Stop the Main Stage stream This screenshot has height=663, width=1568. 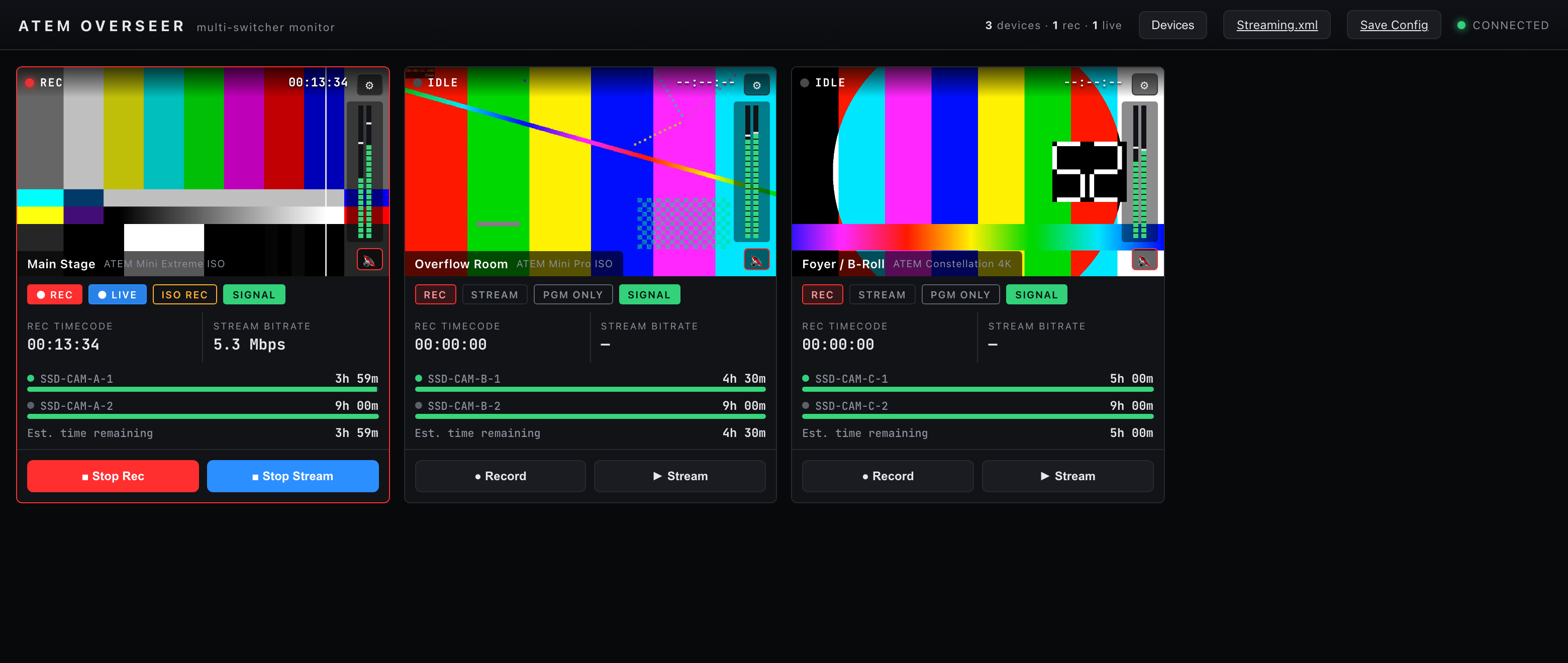click(x=293, y=476)
